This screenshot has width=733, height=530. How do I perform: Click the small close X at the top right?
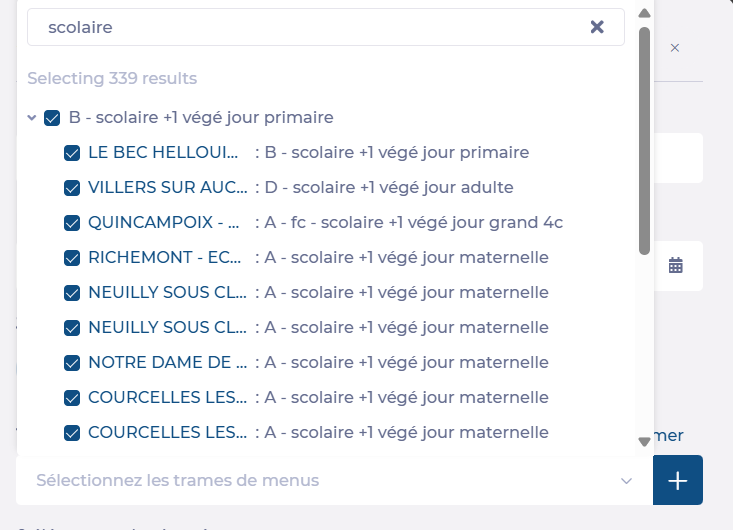(x=675, y=48)
